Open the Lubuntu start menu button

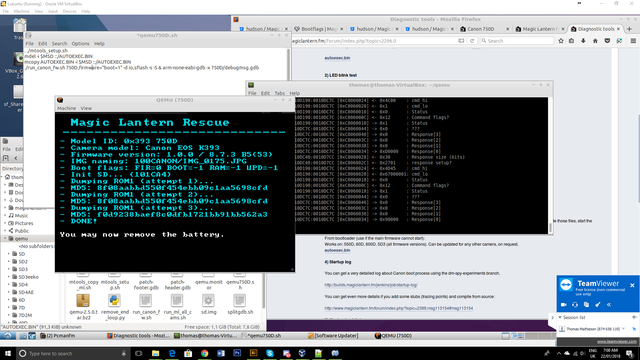coord(8,336)
